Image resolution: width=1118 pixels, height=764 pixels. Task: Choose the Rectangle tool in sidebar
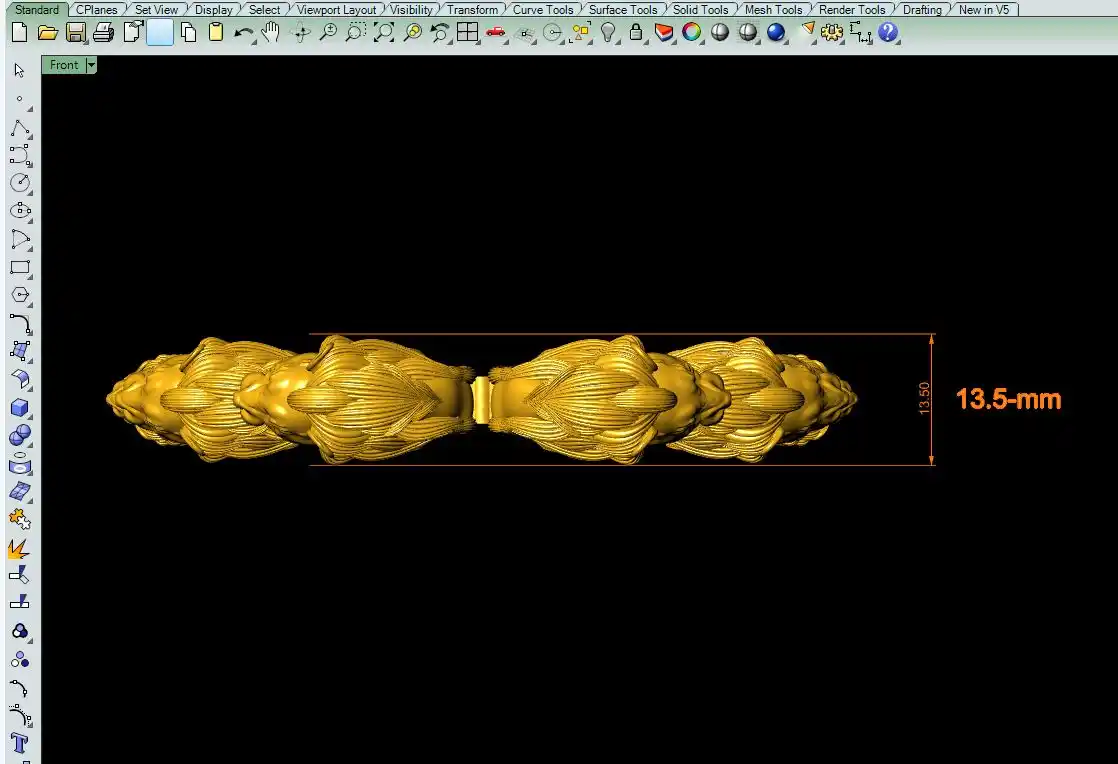(x=19, y=268)
